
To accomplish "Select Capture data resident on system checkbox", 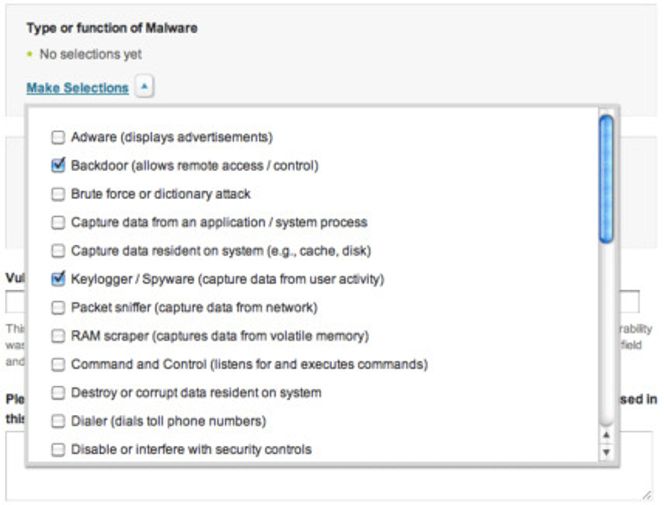I will tap(58, 251).
